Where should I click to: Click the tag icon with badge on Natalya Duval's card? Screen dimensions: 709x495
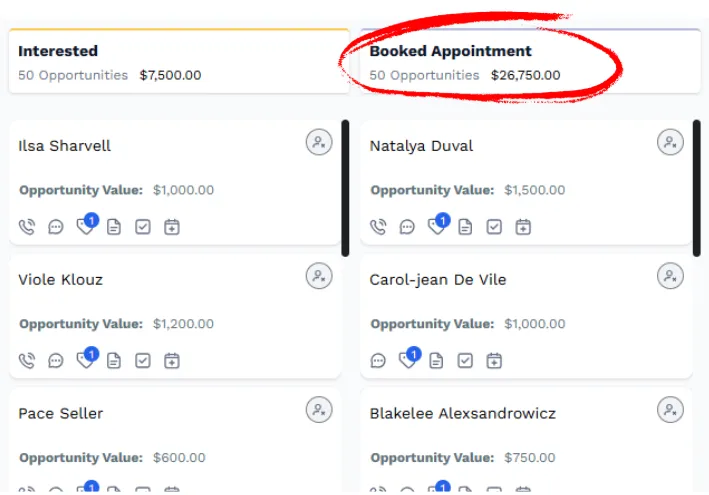point(439,224)
